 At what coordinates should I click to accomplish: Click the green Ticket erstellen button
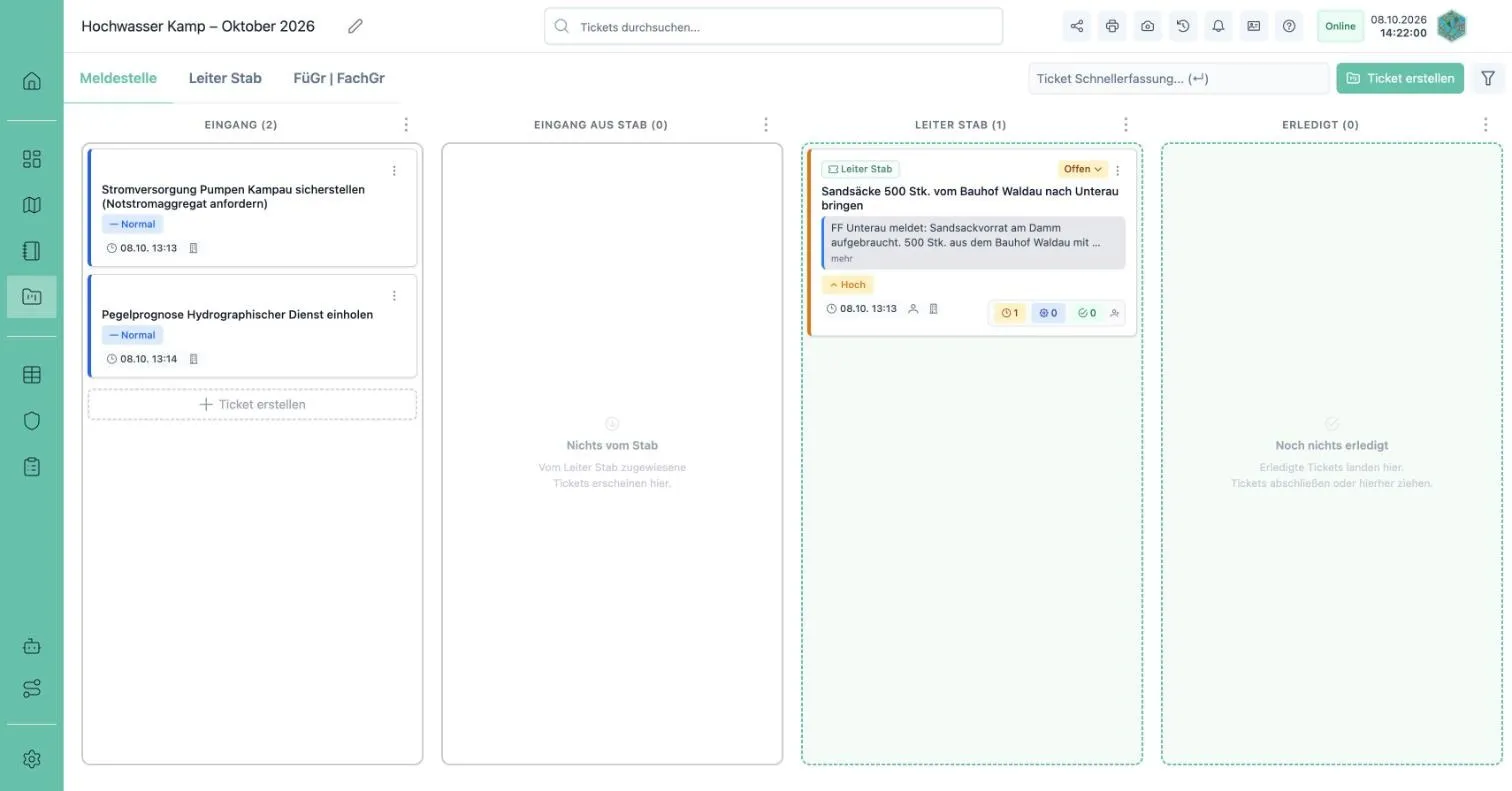[x=1400, y=78]
